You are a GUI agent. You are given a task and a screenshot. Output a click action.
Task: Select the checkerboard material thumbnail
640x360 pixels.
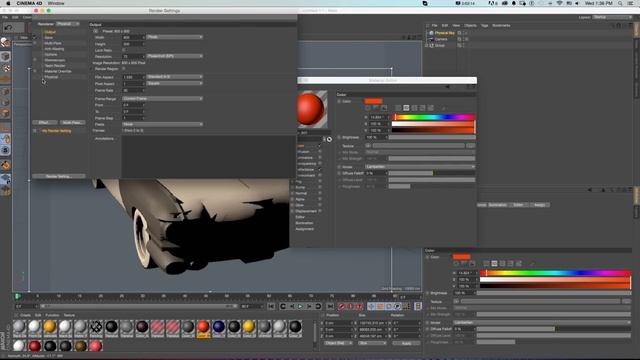96,327
